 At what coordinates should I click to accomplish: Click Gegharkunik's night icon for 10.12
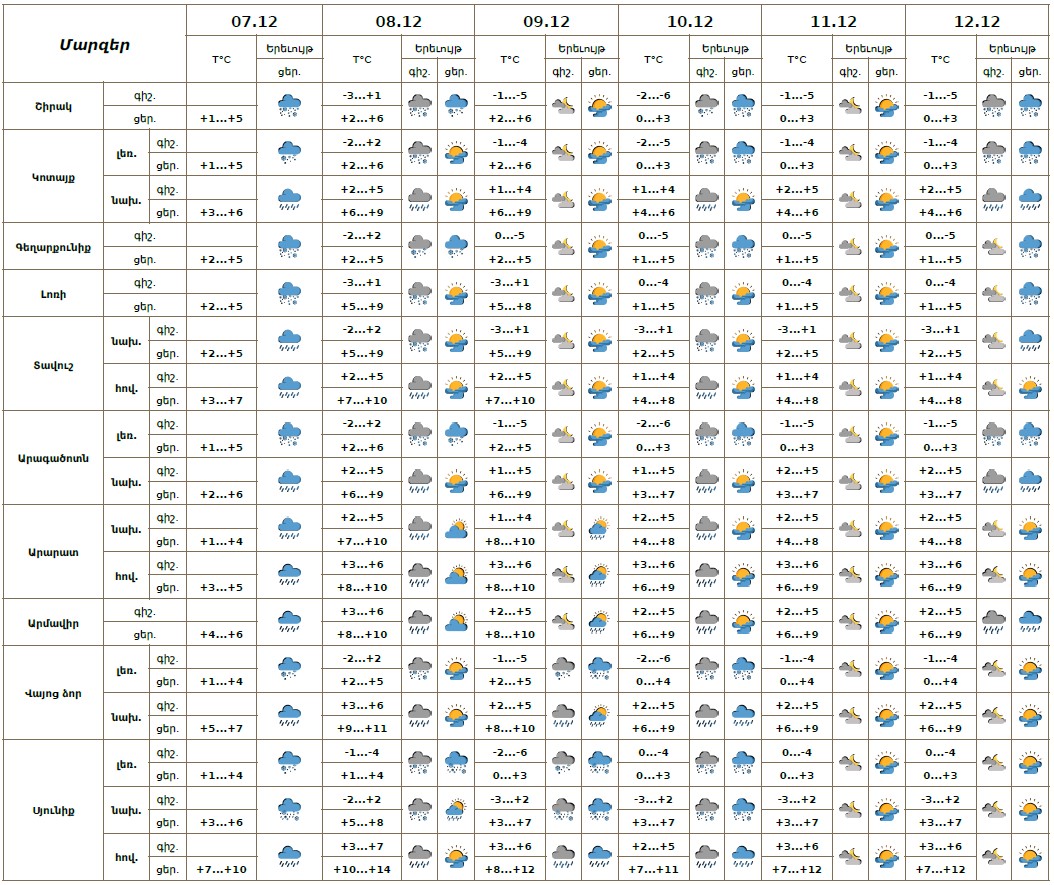[x=707, y=246]
